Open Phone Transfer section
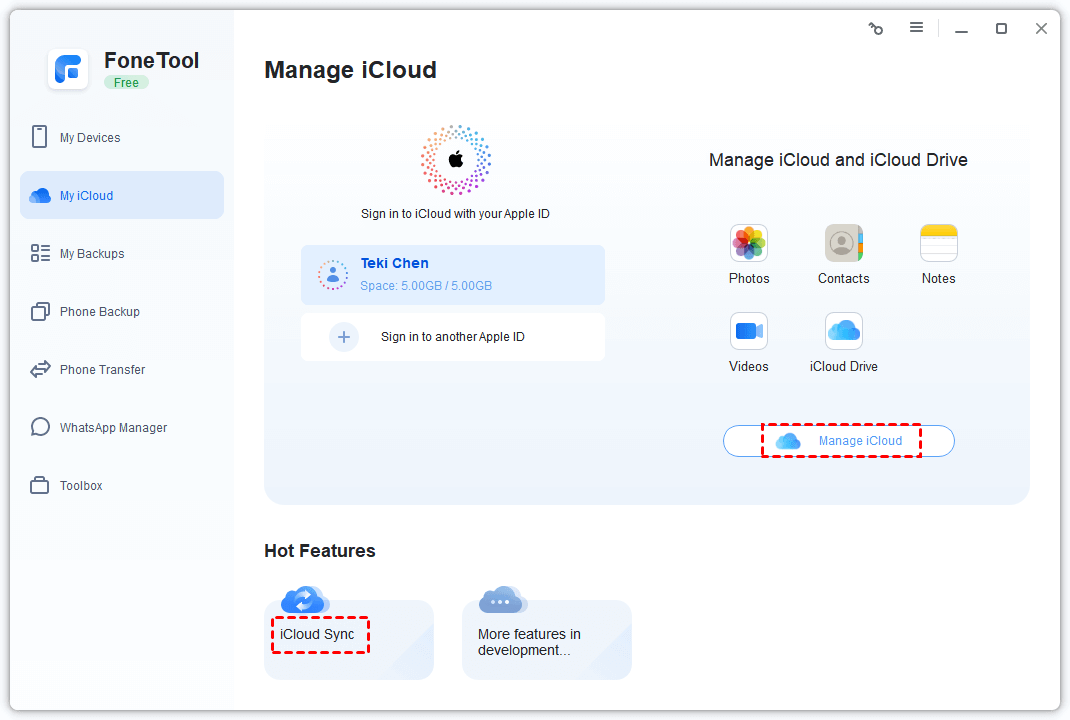This screenshot has width=1070, height=720. (x=102, y=370)
